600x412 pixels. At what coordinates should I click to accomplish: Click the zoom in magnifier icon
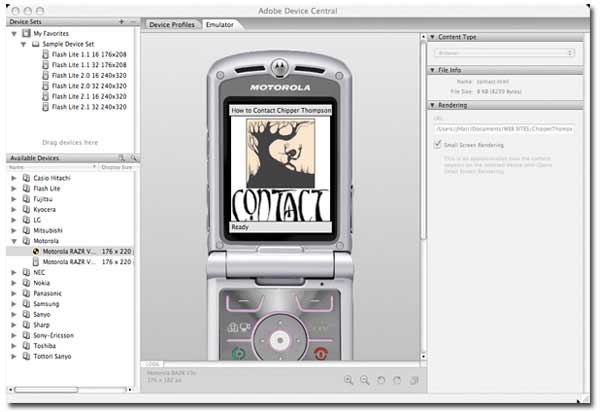click(349, 380)
